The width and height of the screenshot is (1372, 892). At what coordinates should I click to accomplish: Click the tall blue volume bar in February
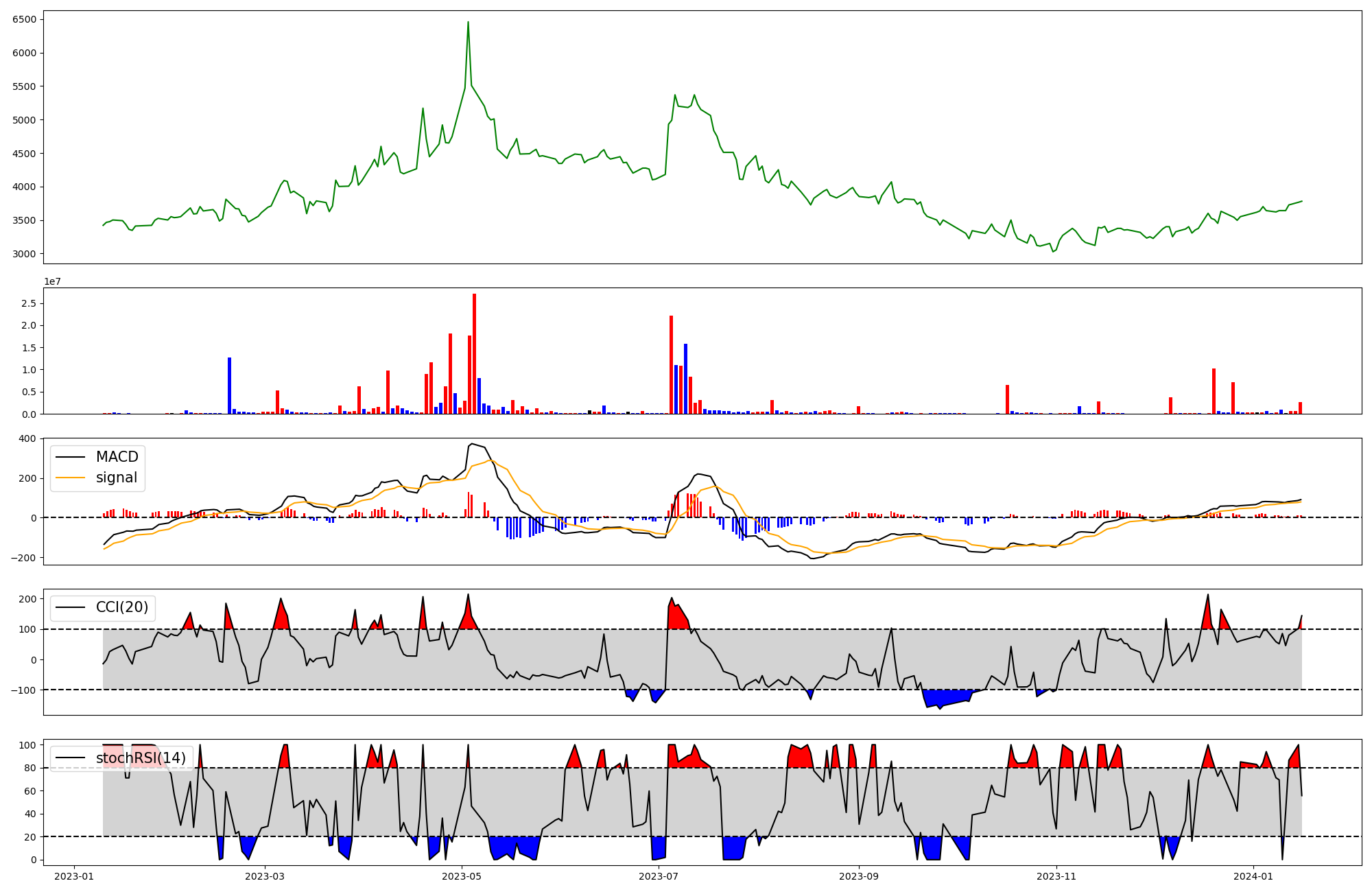click(x=229, y=385)
